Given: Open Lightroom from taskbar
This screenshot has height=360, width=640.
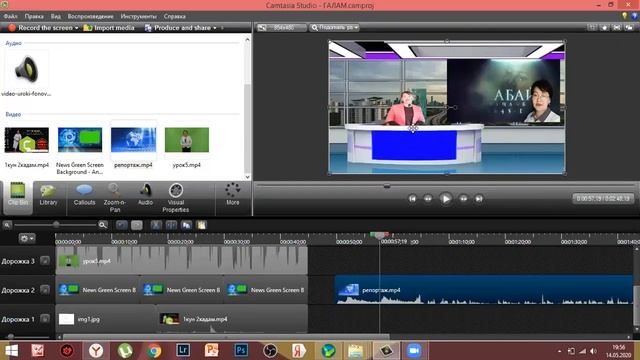Looking at the screenshot, I should tap(183, 350).
